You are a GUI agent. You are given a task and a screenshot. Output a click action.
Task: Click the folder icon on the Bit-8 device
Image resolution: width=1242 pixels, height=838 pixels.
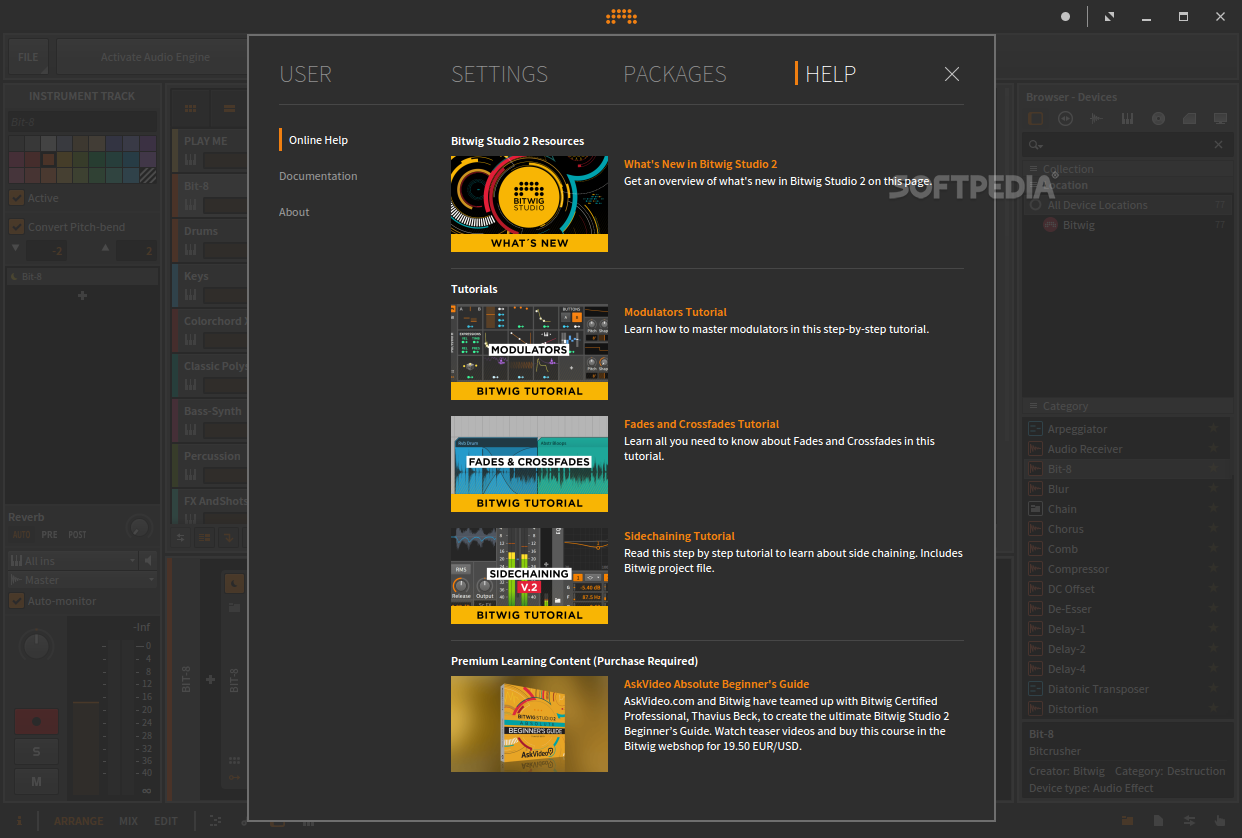(x=234, y=607)
